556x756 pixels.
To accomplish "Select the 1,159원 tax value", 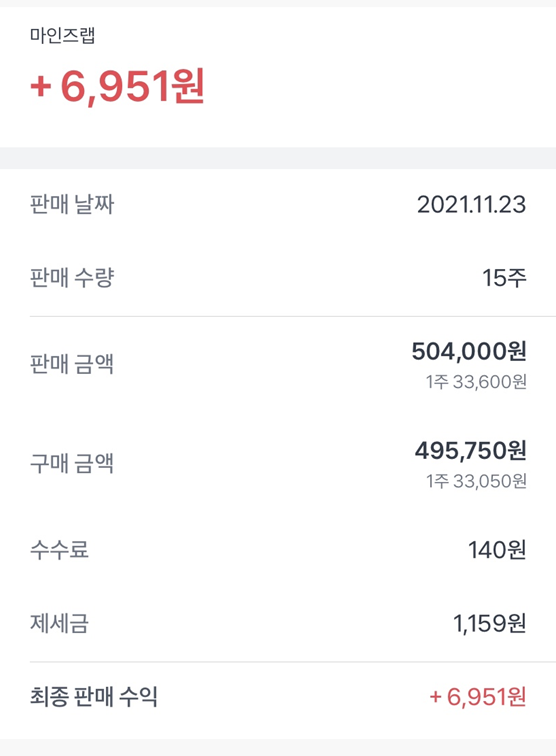I will tap(489, 623).
